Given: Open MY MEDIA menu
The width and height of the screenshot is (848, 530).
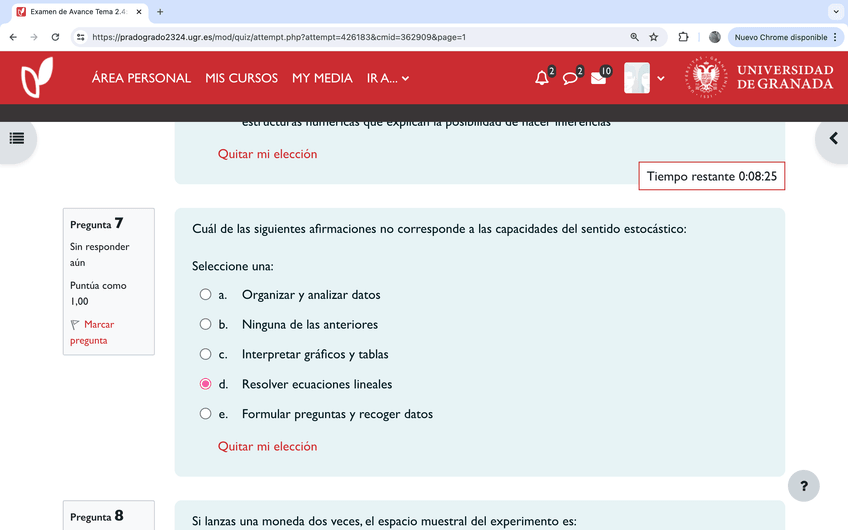Looking at the screenshot, I should [322, 78].
